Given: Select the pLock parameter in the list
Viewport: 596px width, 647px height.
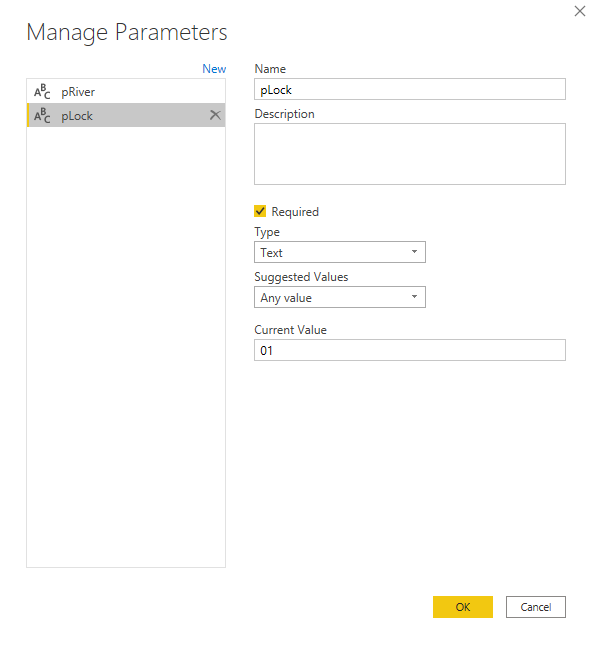Looking at the screenshot, I should [126, 116].
